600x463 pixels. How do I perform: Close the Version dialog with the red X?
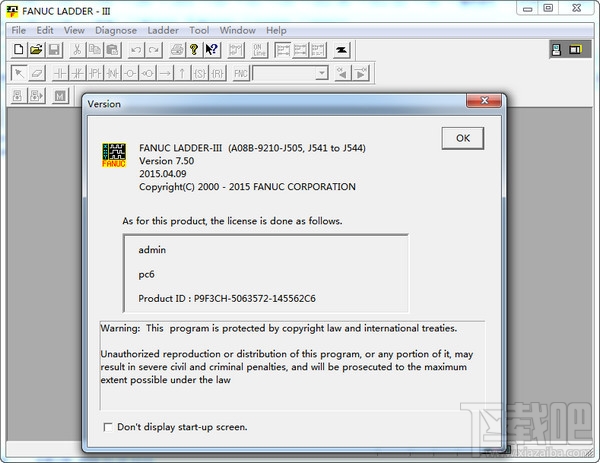[x=484, y=101]
